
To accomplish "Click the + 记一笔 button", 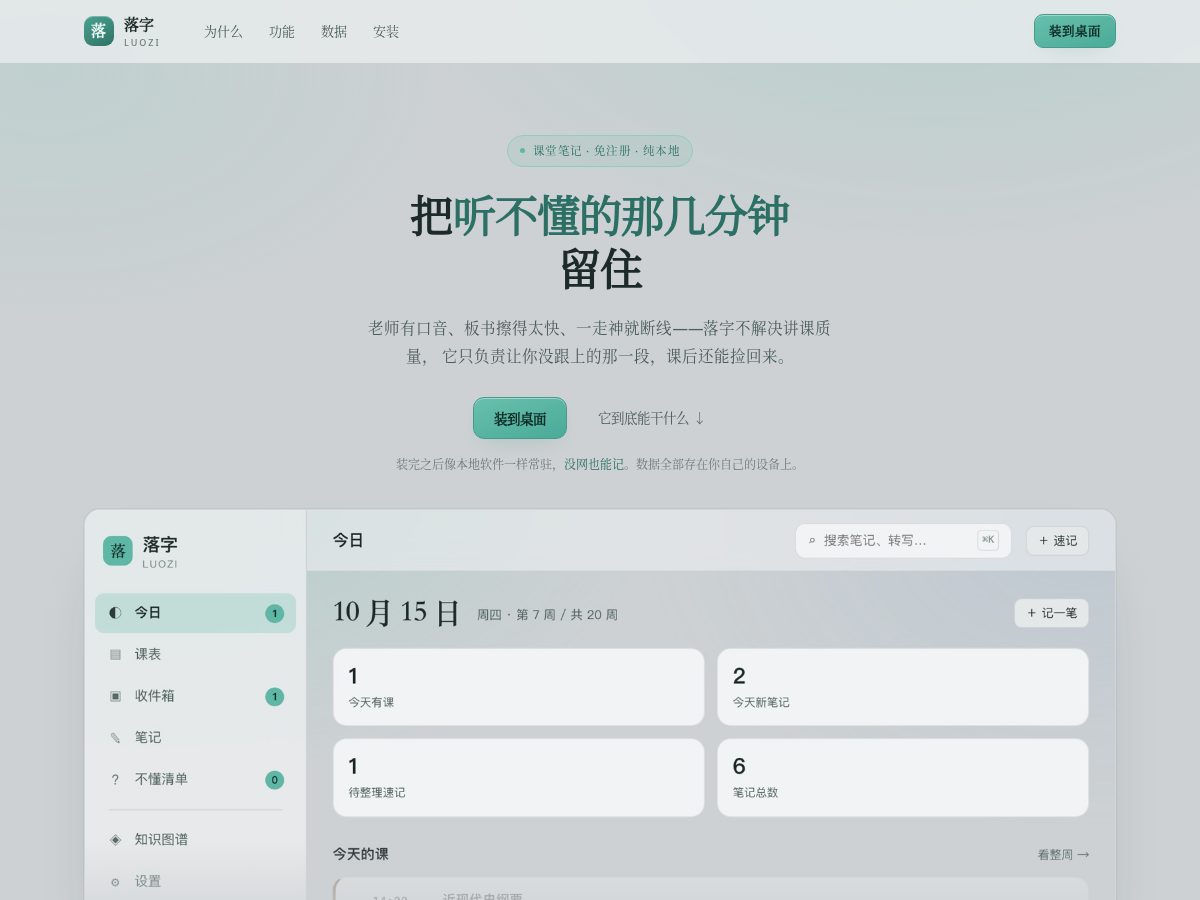I will (1051, 613).
